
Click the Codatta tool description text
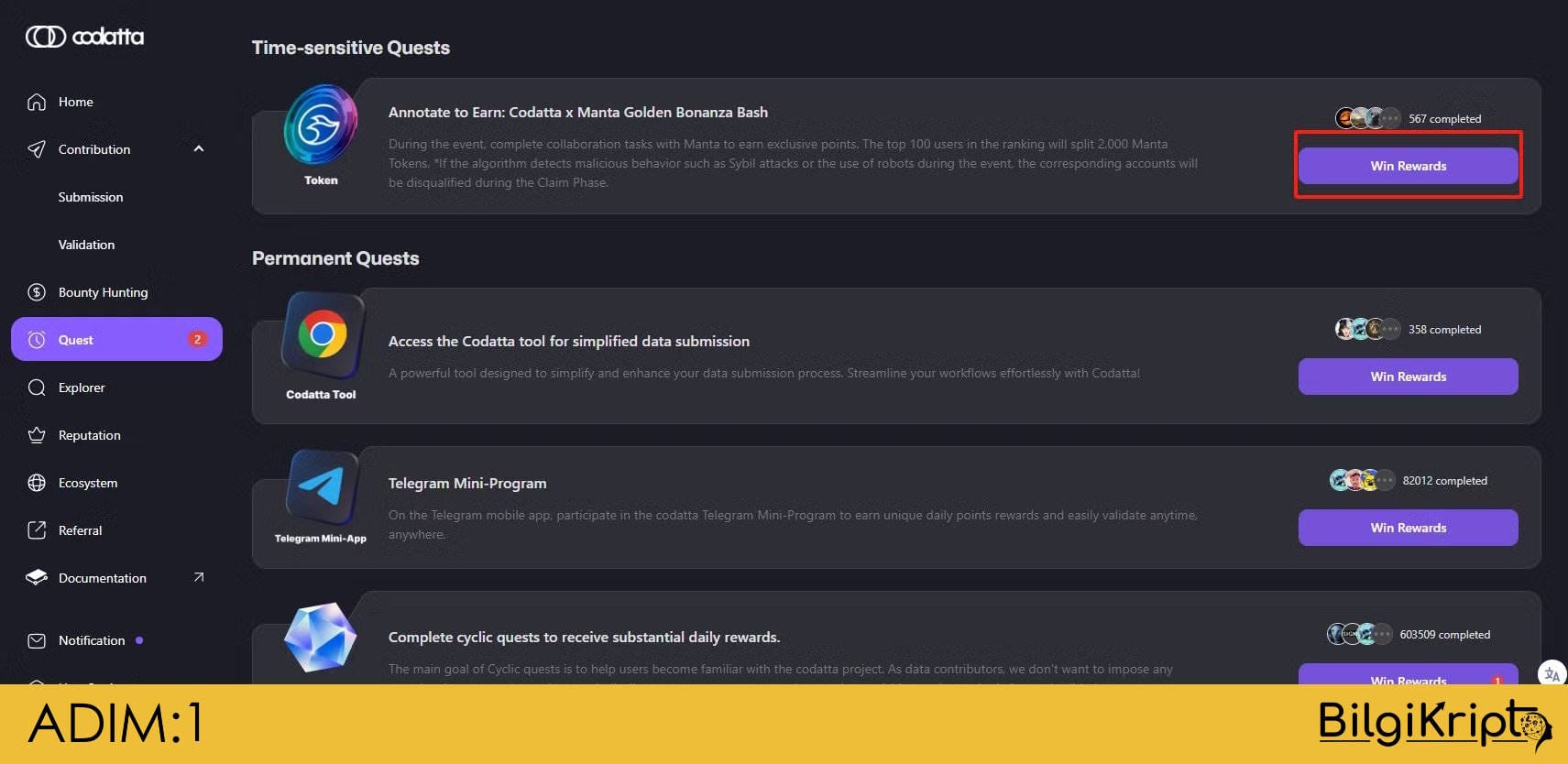(764, 373)
